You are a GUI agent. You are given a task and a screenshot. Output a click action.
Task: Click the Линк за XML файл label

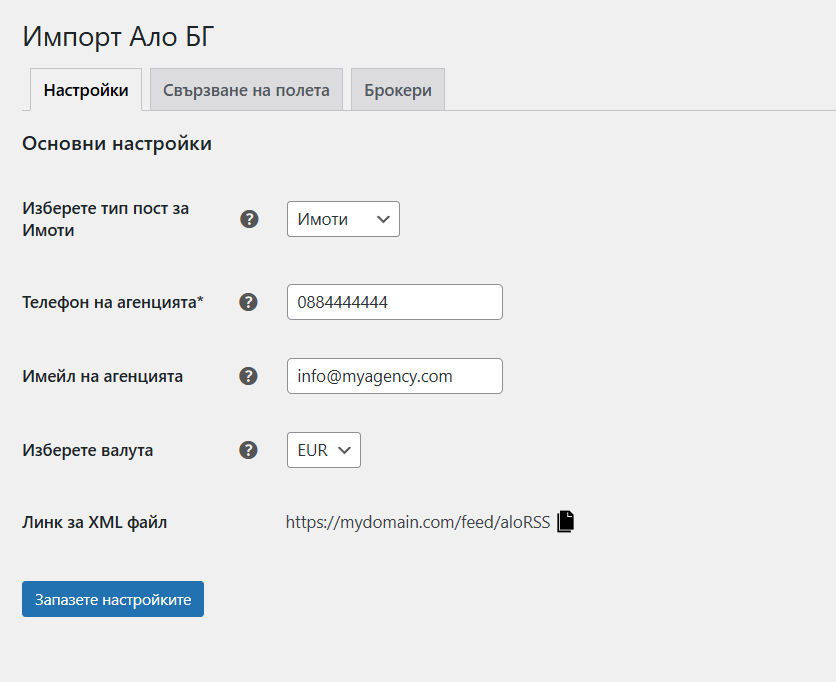pos(94,521)
